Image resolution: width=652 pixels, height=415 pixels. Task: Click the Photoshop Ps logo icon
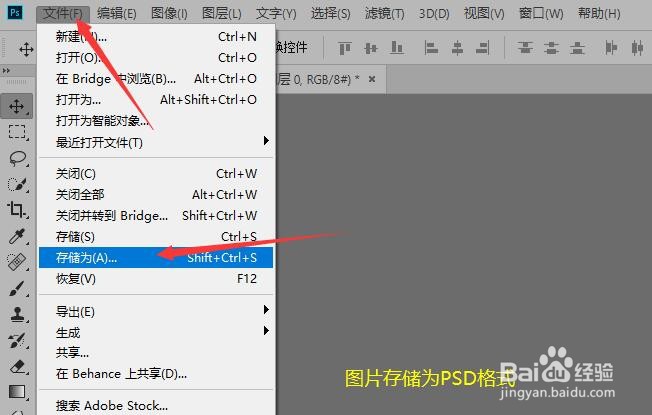point(15,12)
